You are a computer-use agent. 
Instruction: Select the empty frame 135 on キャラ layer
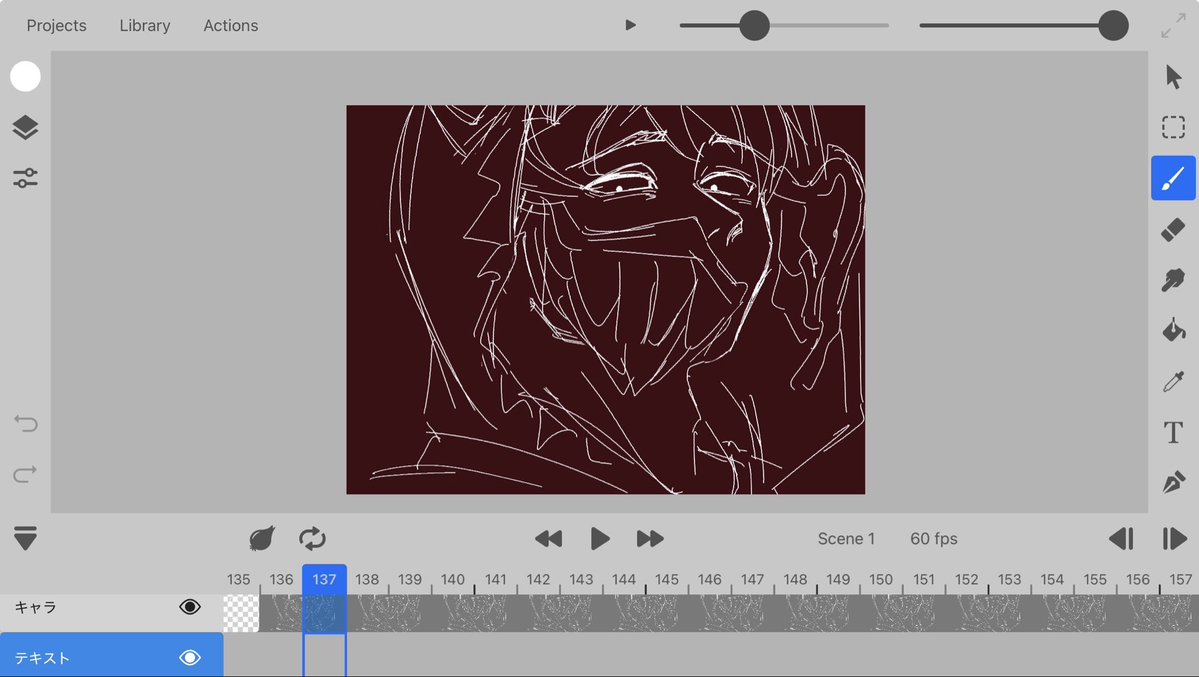(241, 614)
